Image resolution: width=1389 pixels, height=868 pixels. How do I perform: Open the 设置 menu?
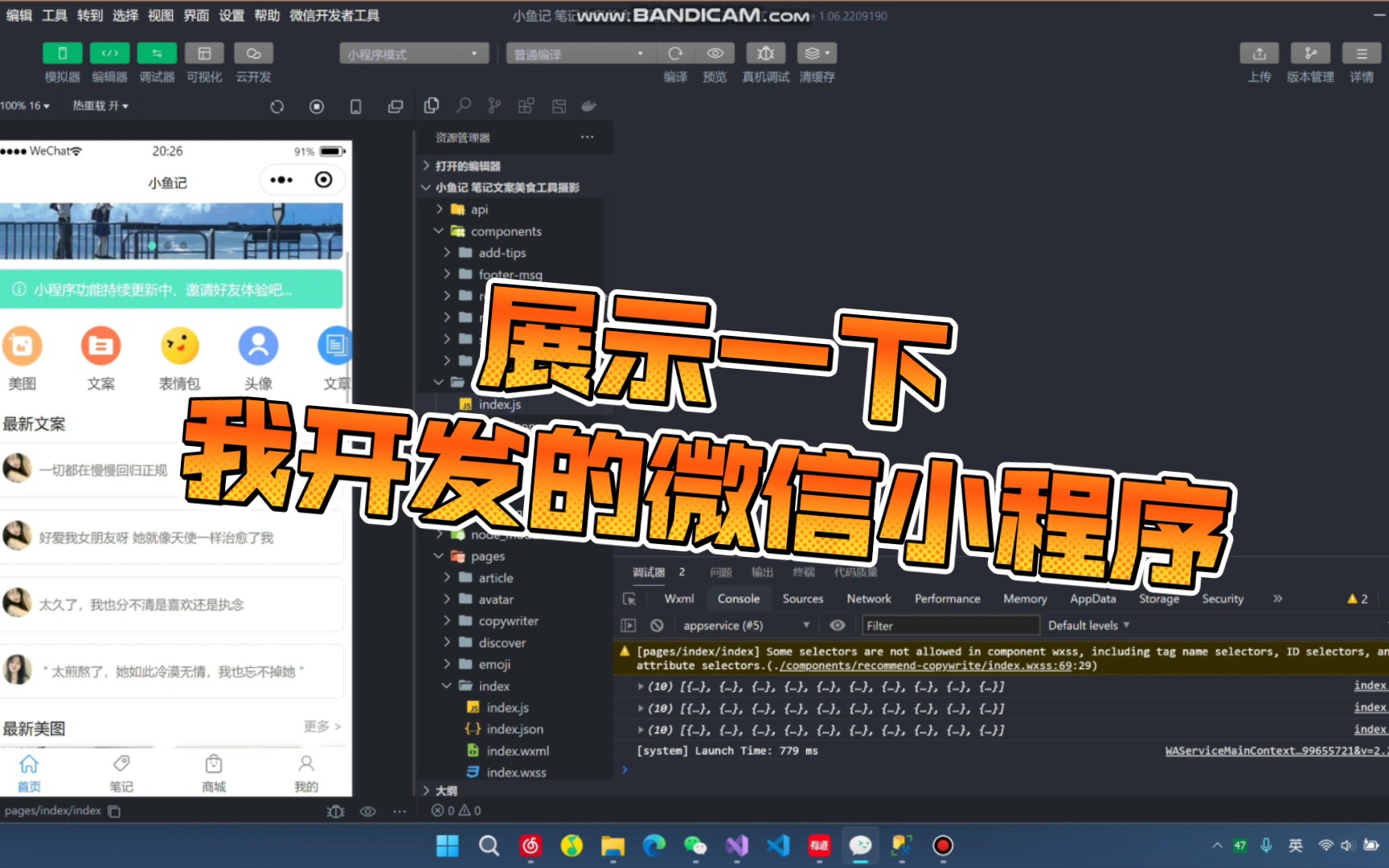230,15
